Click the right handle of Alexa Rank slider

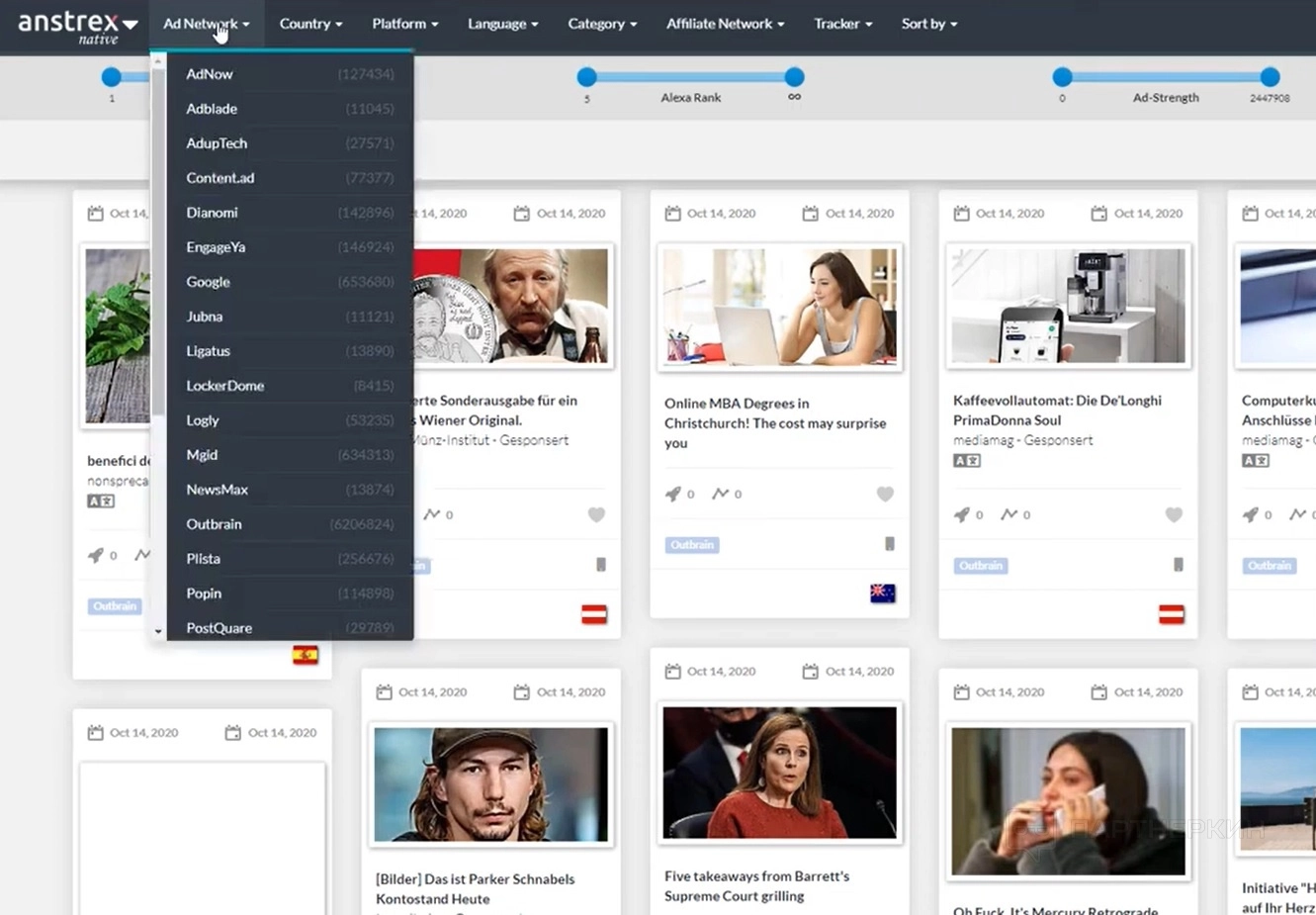794,77
